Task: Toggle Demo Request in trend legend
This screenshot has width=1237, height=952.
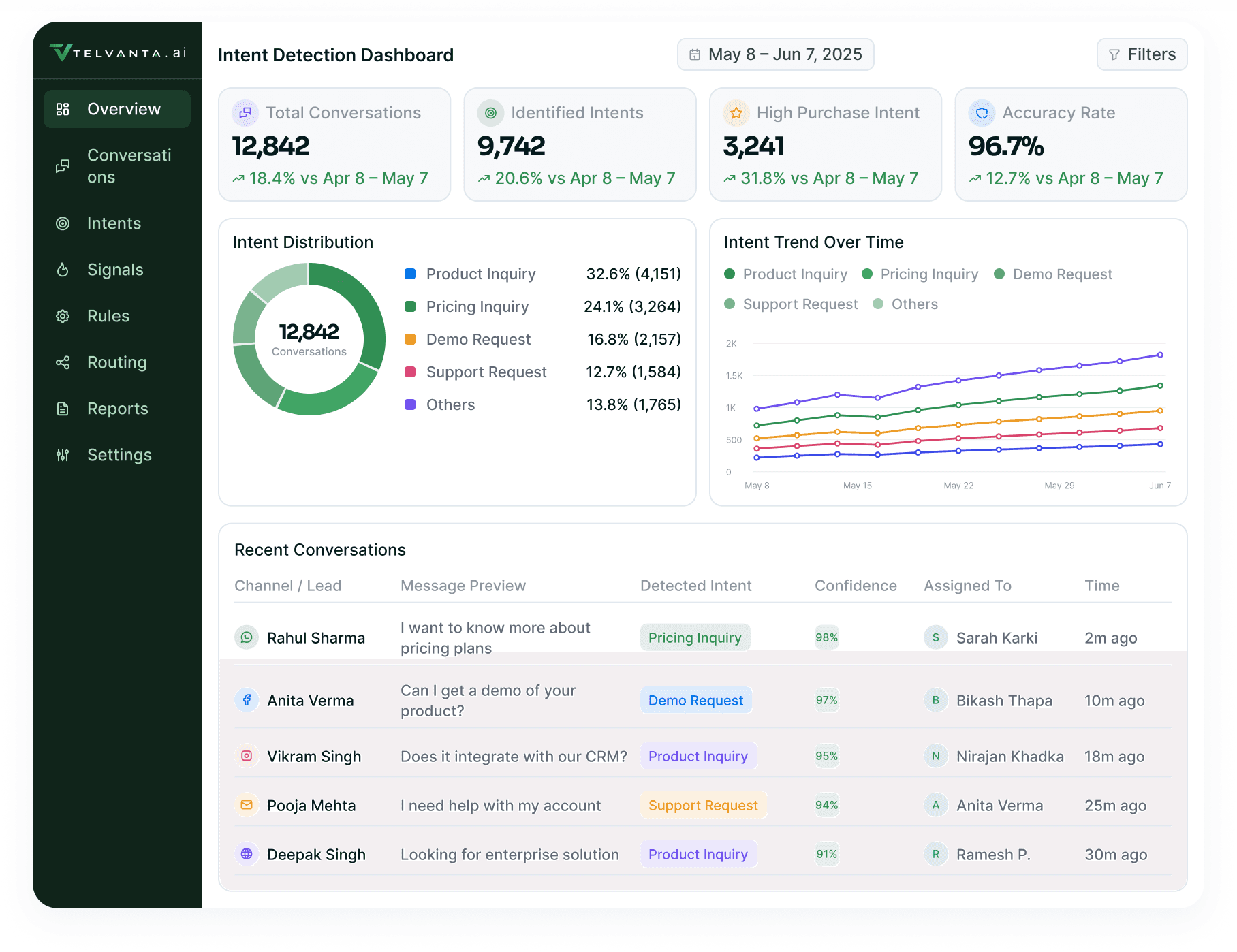Action: pos(1053,274)
